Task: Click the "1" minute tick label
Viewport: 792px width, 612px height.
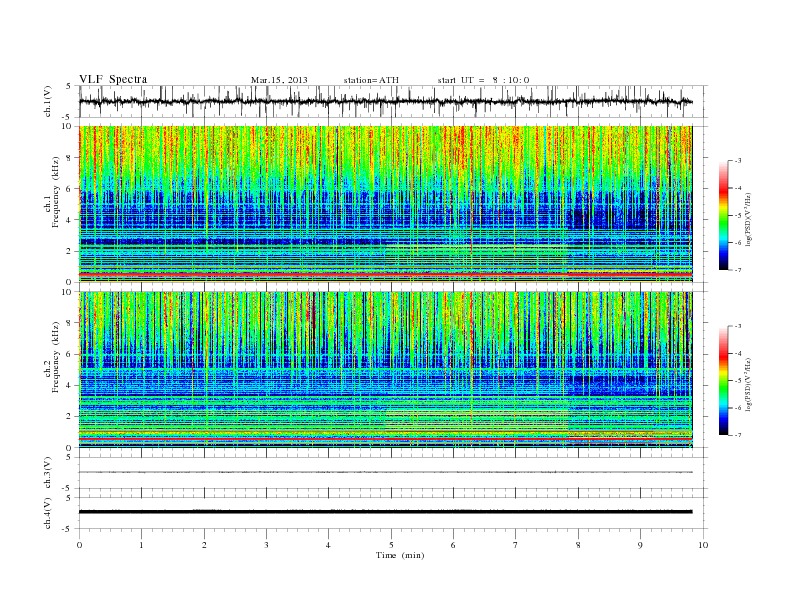Action: tap(142, 545)
